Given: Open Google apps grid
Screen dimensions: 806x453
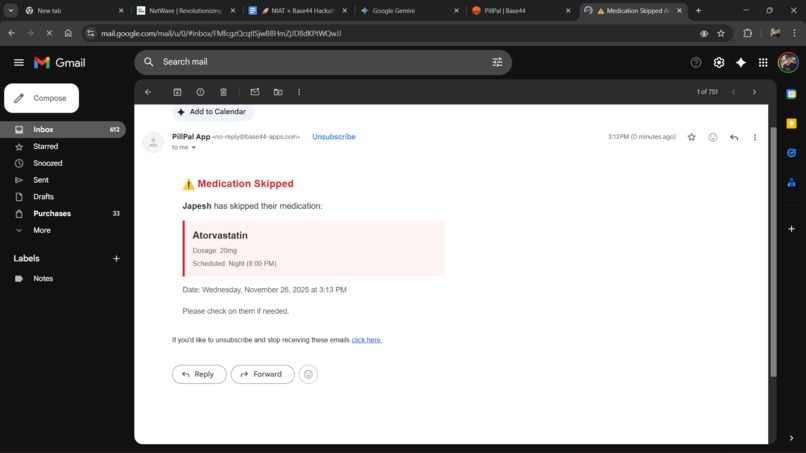Looking at the screenshot, I should click(x=763, y=63).
